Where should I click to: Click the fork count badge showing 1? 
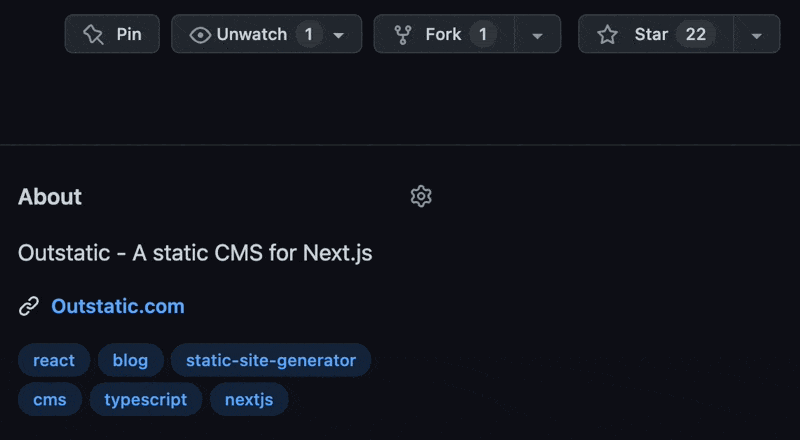point(482,34)
